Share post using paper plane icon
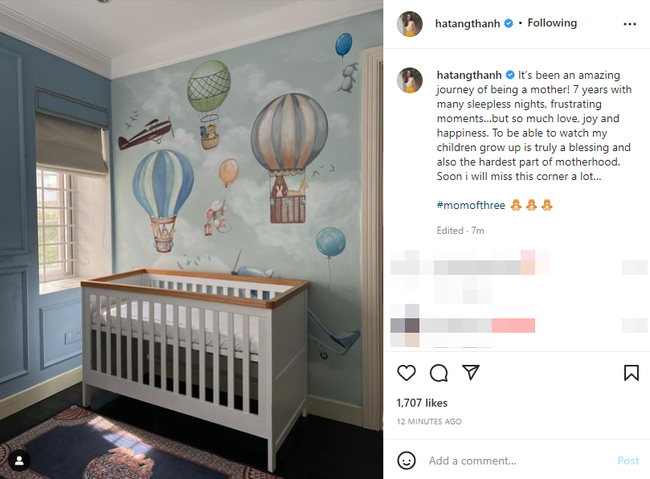 [471, 372]
